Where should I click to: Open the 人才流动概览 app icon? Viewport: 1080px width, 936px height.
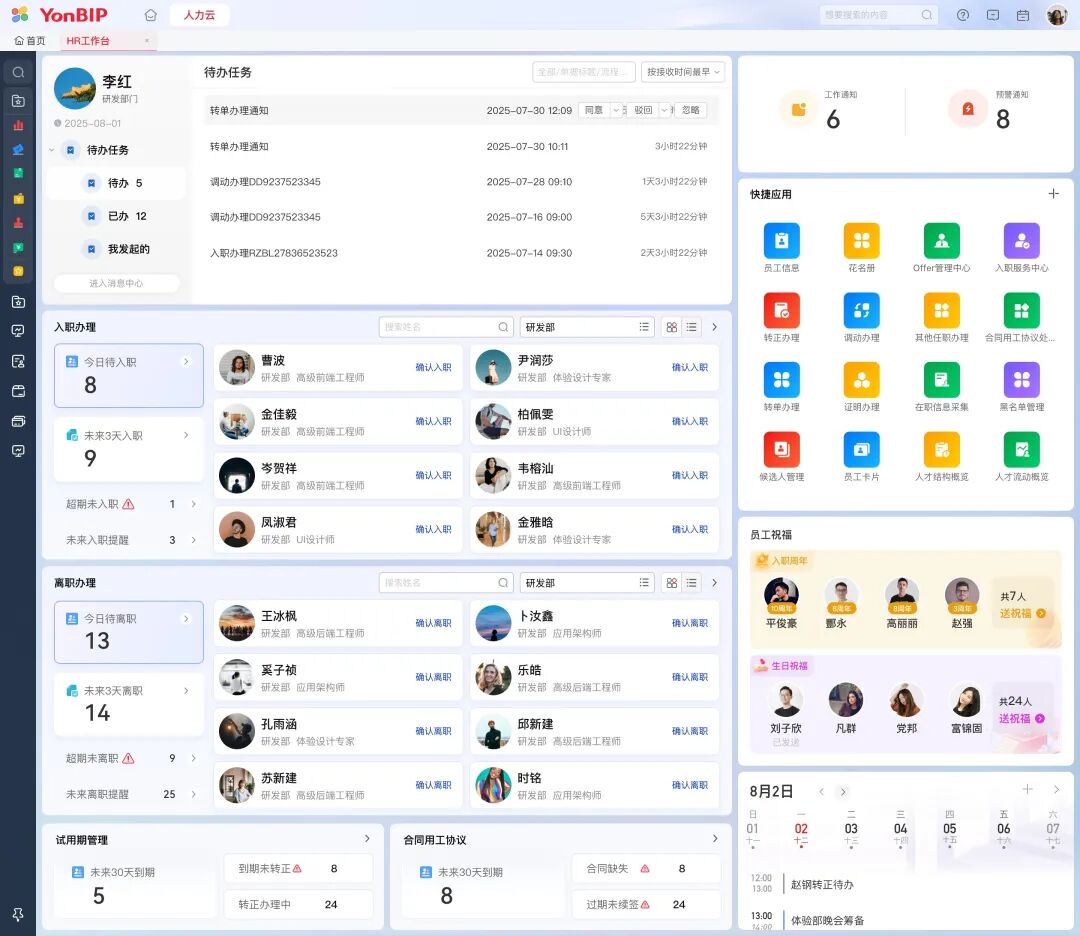1021,450
